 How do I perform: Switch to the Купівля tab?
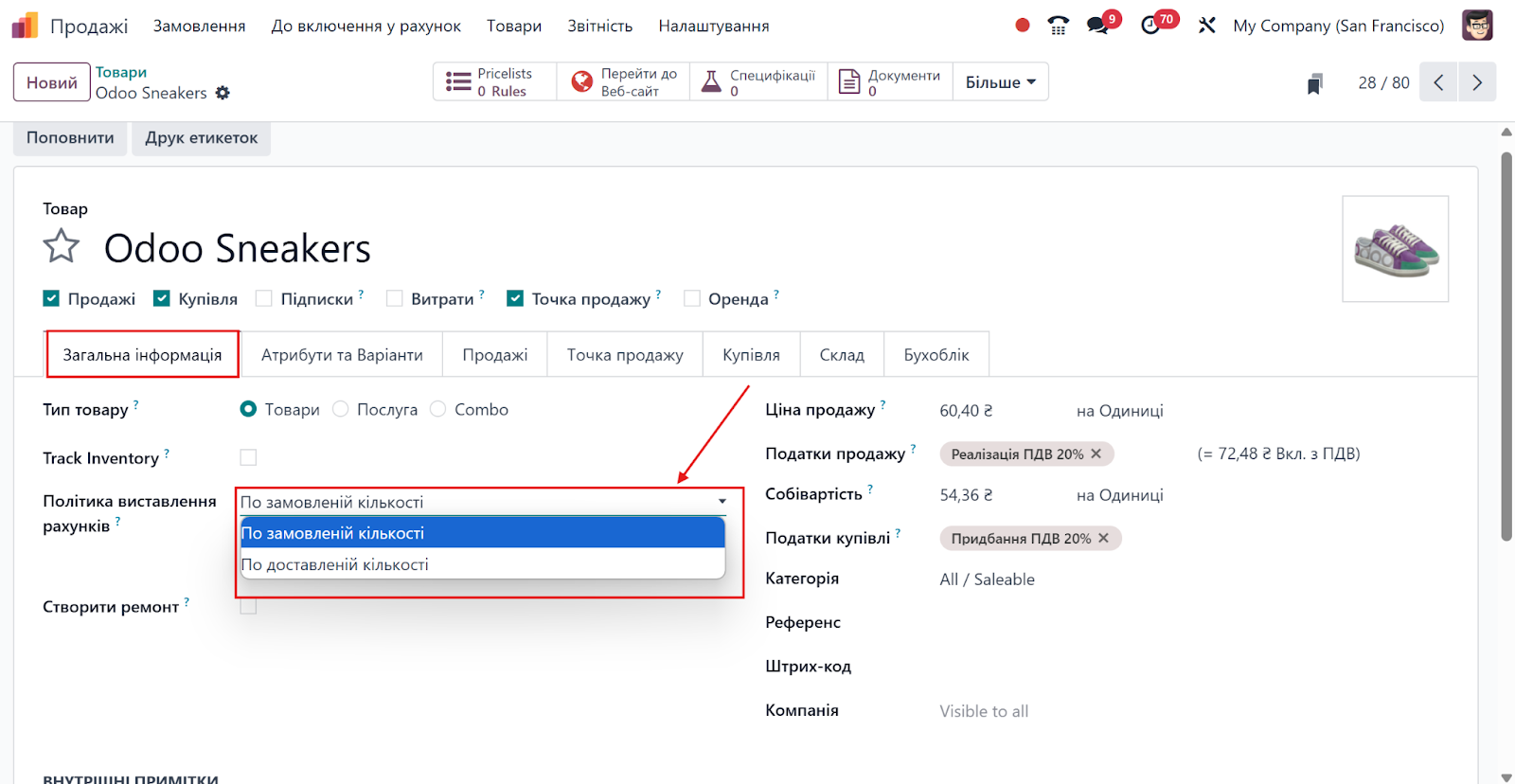[x=751, y=355]
